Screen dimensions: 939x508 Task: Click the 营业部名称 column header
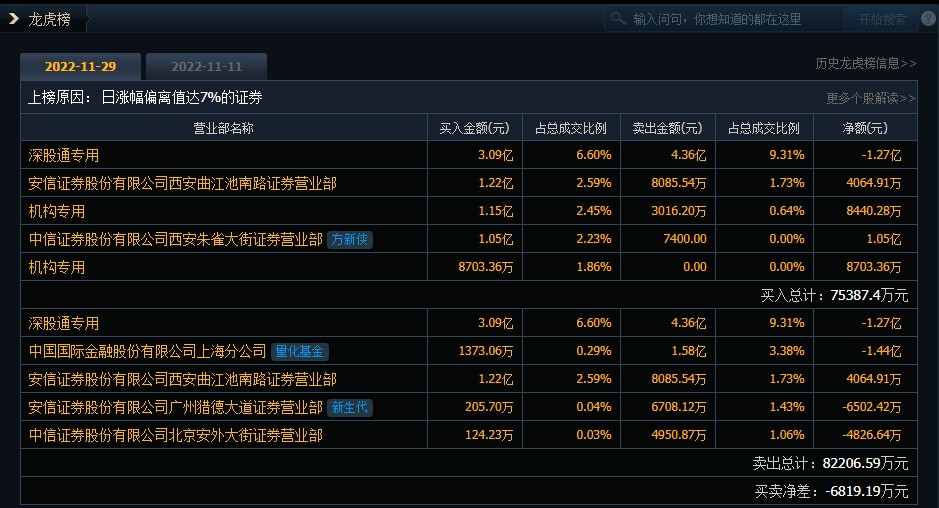pos(223,128)
